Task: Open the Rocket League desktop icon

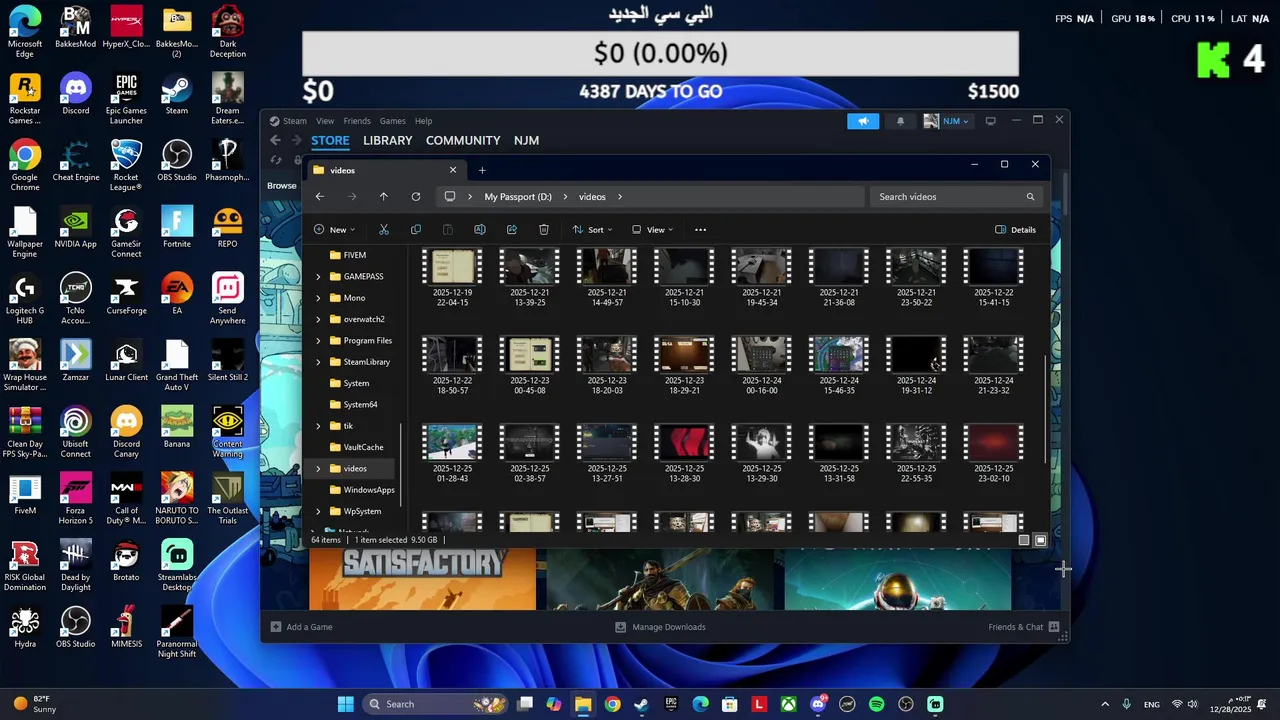Action: [126, 165]
